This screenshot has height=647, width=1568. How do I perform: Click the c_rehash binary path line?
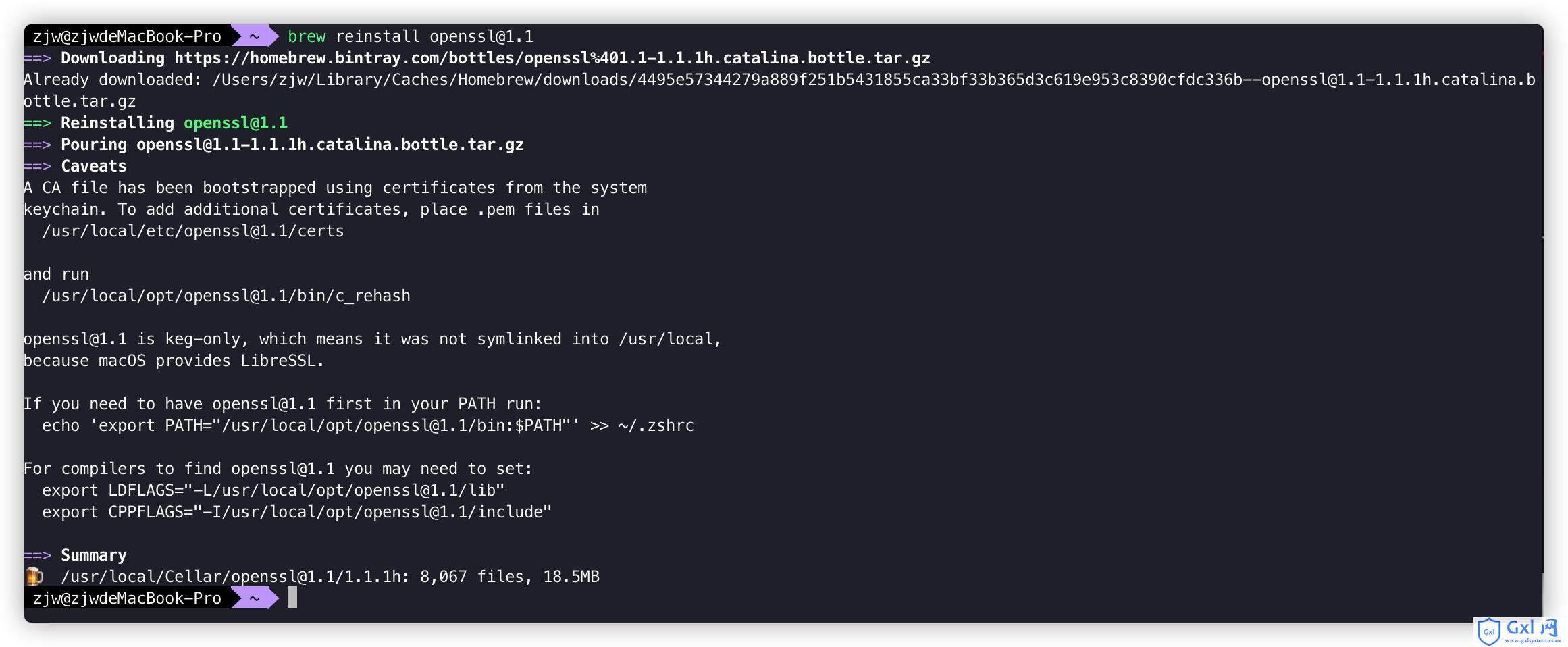tap(226, 296)
